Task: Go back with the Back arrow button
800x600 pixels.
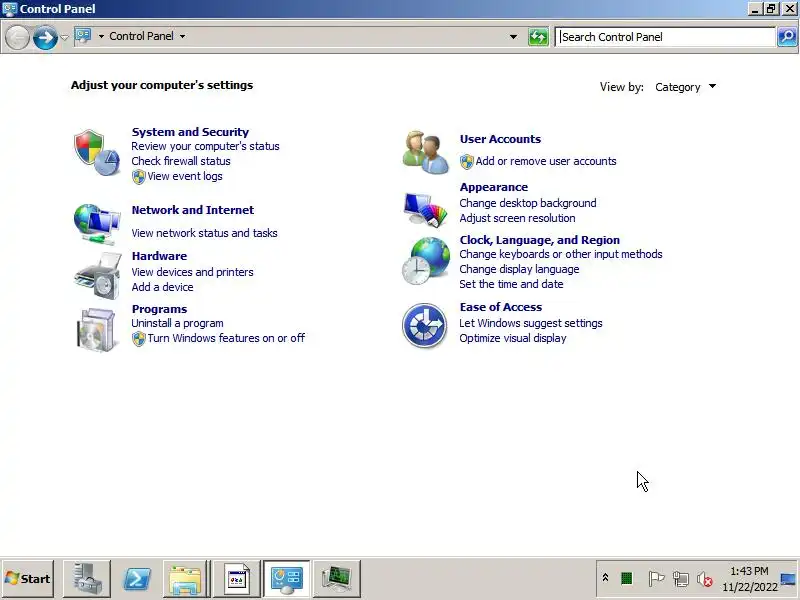Action: (x=17, y=37)
